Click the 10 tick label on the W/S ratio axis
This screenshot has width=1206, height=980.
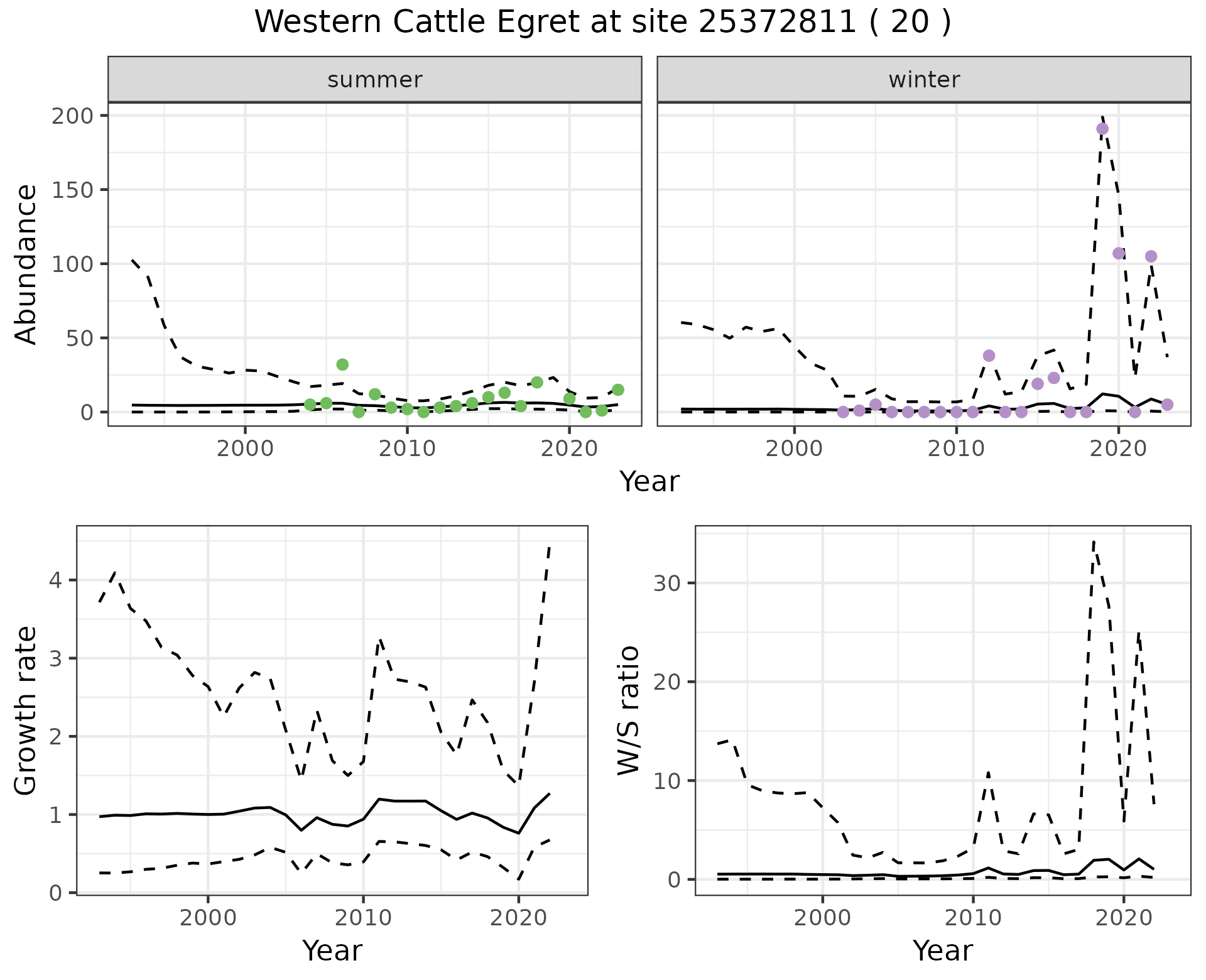tap(668, 781)
